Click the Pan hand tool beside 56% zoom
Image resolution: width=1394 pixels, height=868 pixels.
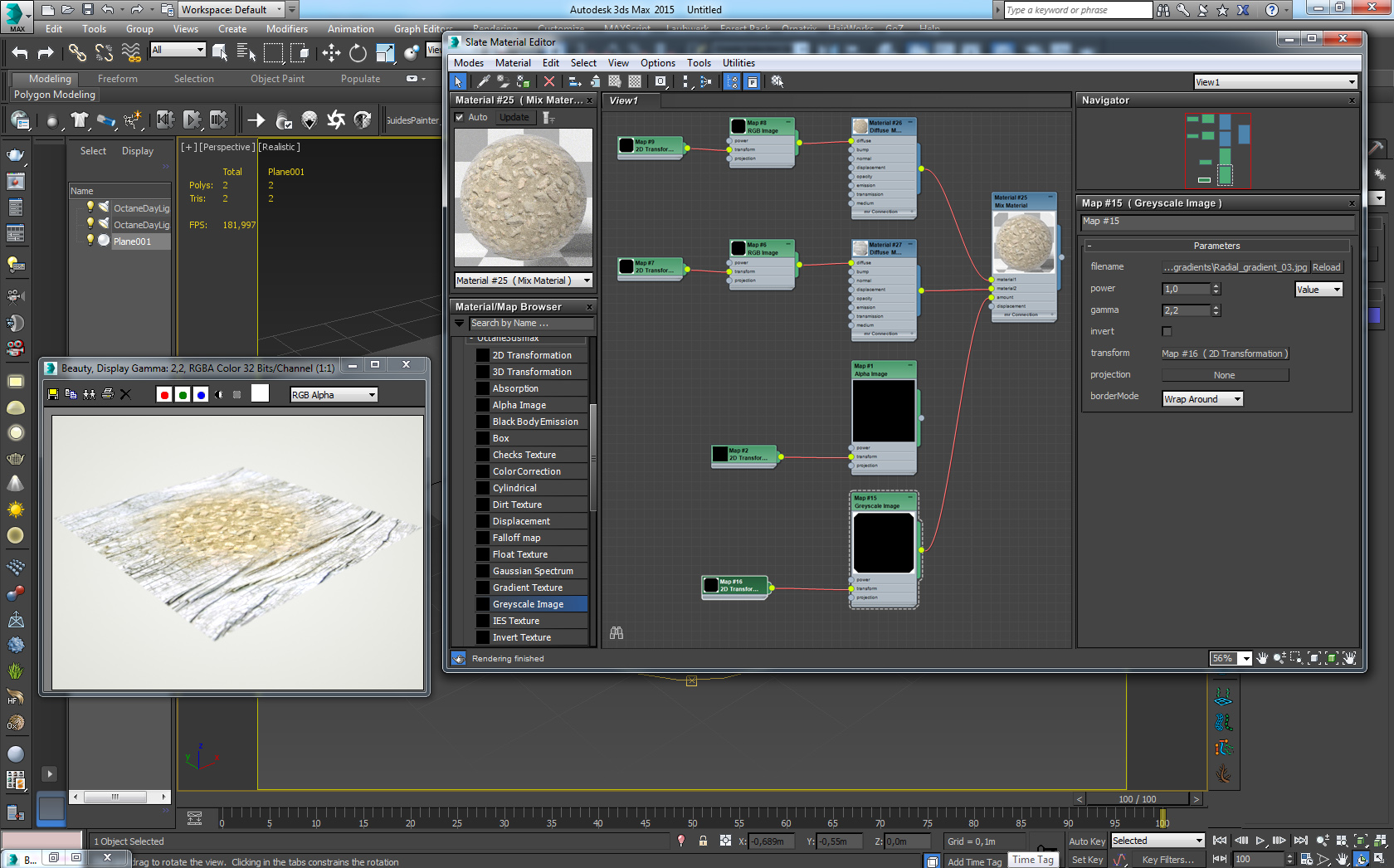click(1262, 658)
